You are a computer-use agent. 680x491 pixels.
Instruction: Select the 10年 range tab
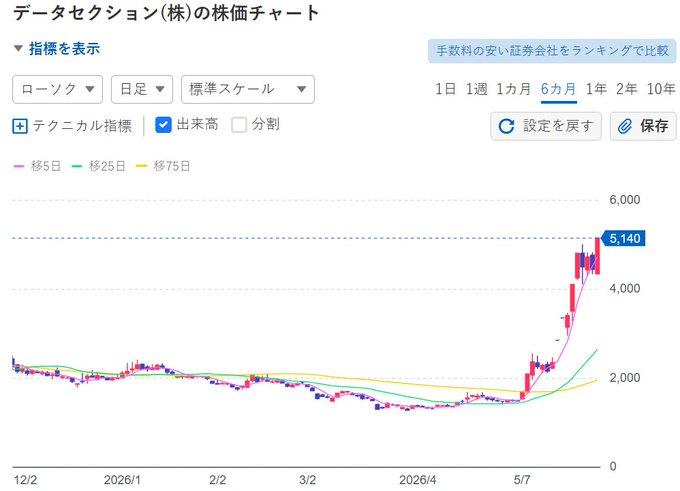click(x=661, y=89)
